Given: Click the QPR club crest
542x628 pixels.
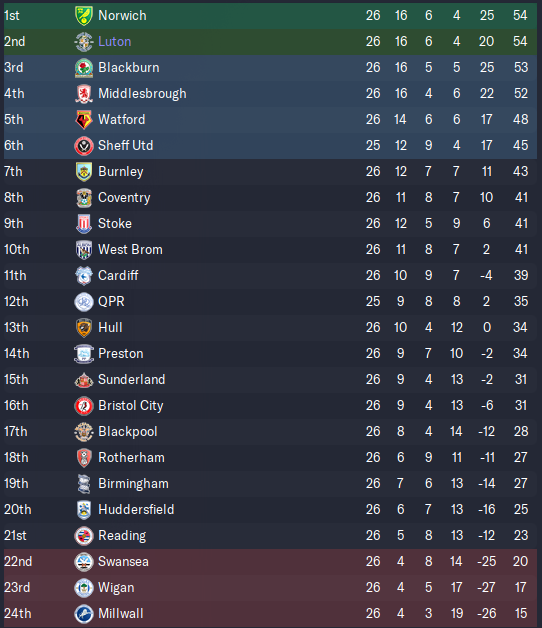Looking at the screenshot, I should [x=84, y=302].
